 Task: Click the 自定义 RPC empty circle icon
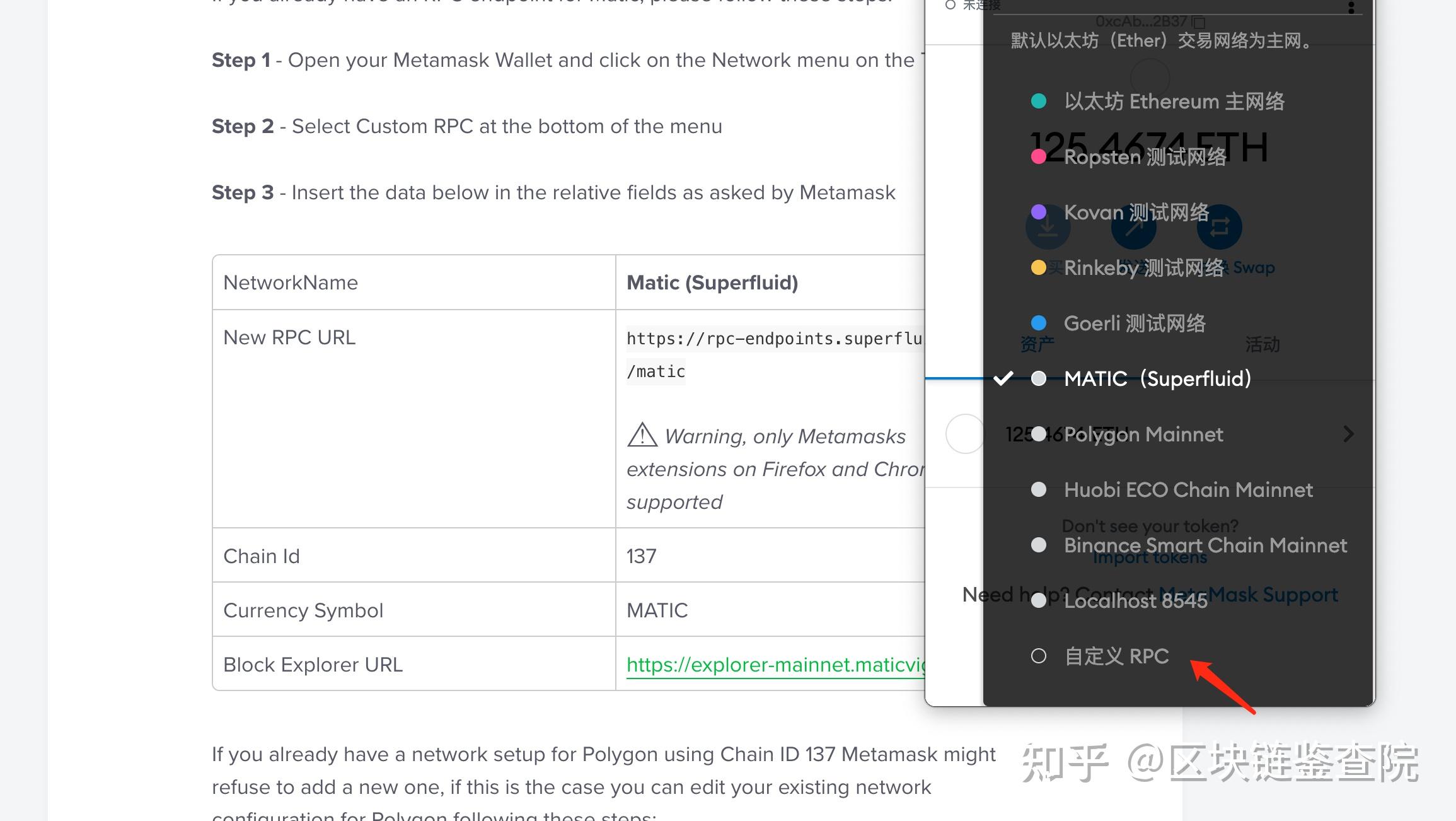[x=1038, y=656]
